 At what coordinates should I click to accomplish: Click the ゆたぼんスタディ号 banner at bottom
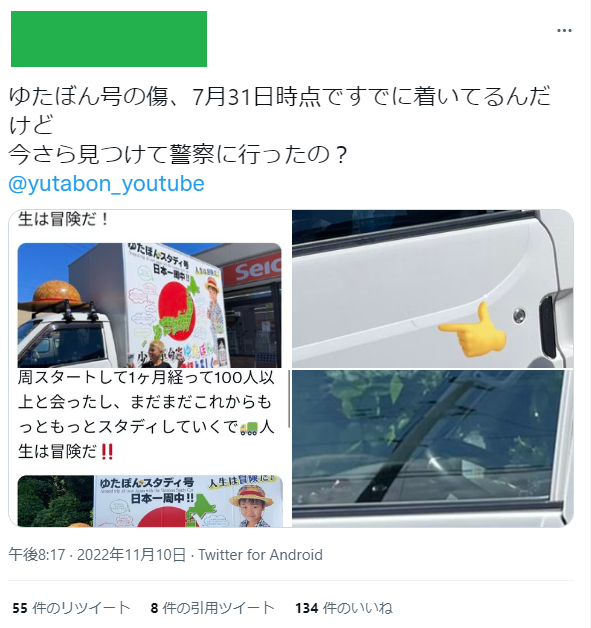coord(188,501)
